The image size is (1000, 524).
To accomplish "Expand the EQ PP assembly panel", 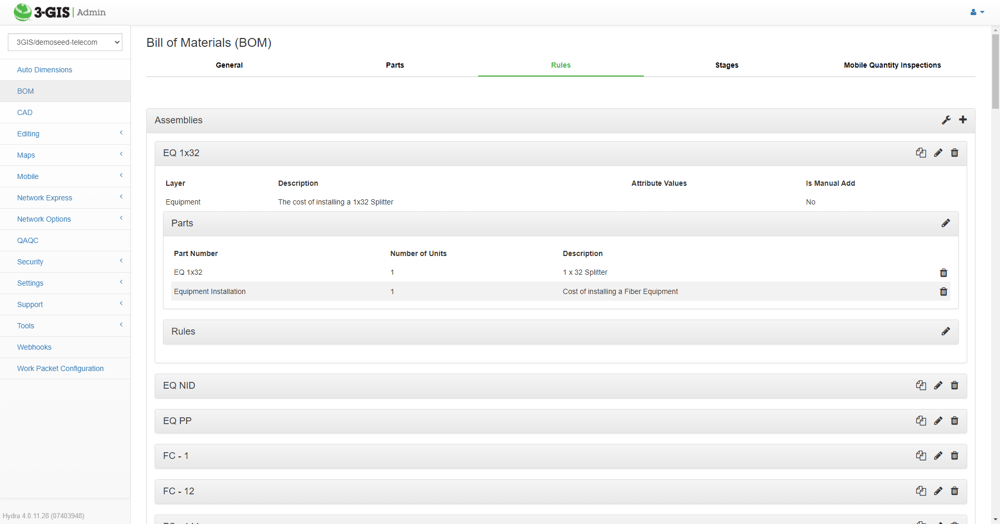I will (561, 421).
